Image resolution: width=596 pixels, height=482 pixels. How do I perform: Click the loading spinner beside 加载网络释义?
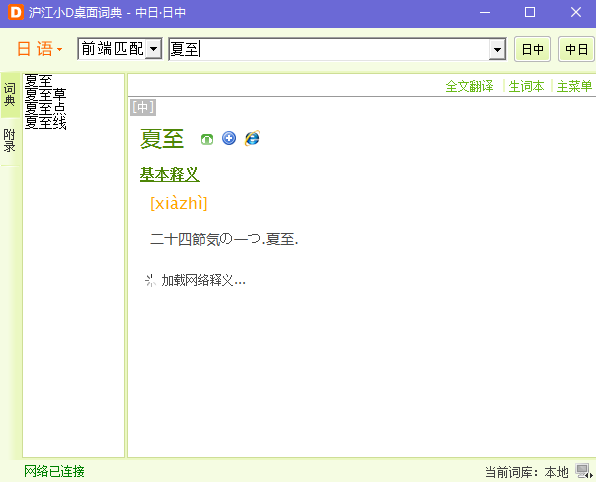(151, 281)
